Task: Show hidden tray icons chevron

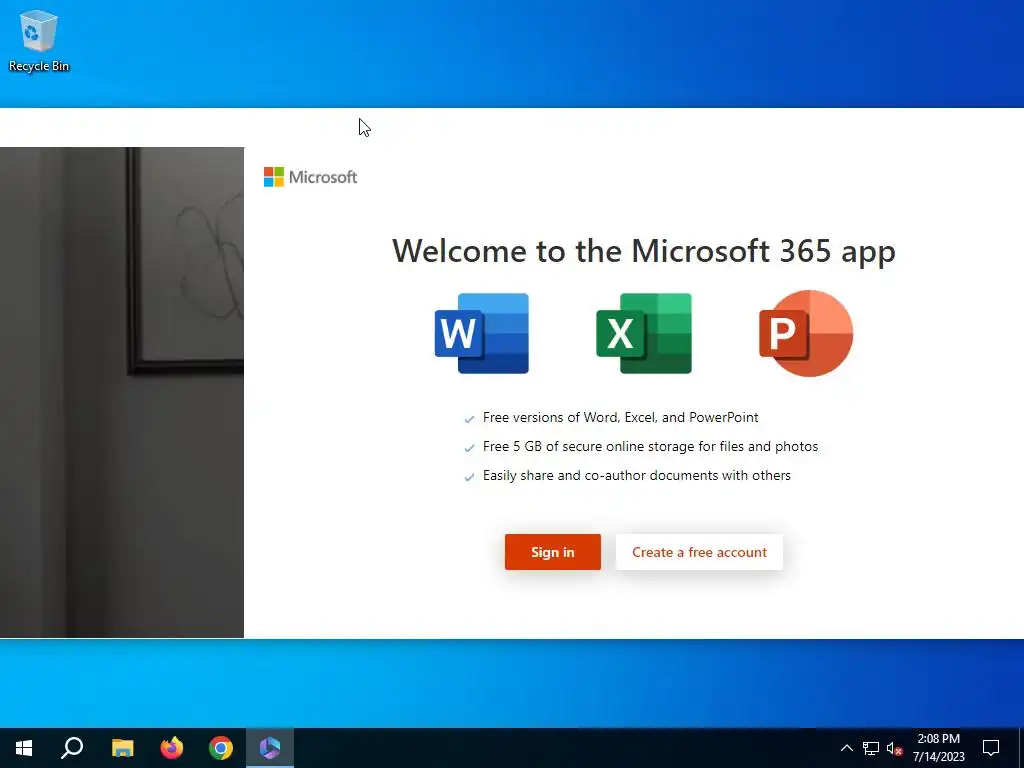Action: coord(846,748)
